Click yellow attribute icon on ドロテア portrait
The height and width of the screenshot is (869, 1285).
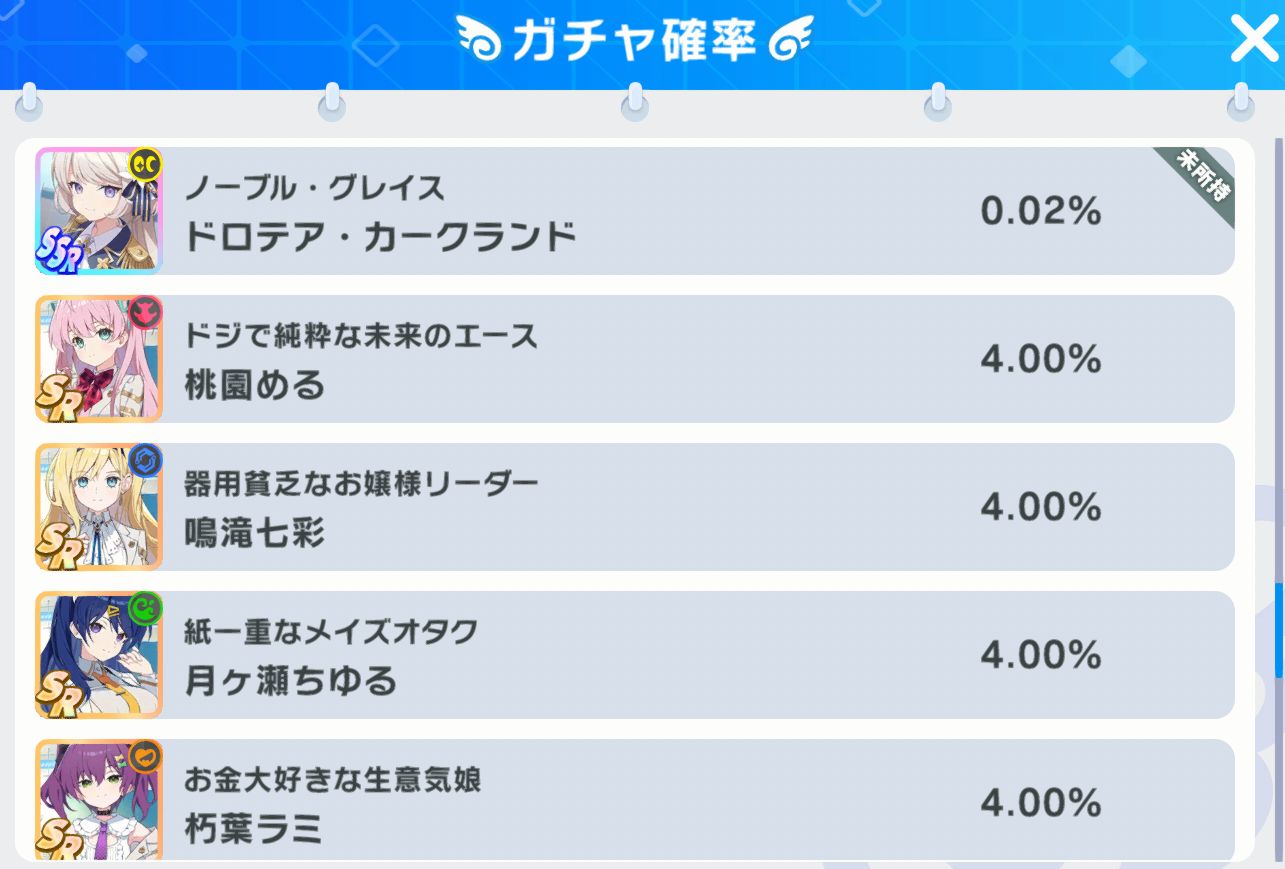[145, 164]
